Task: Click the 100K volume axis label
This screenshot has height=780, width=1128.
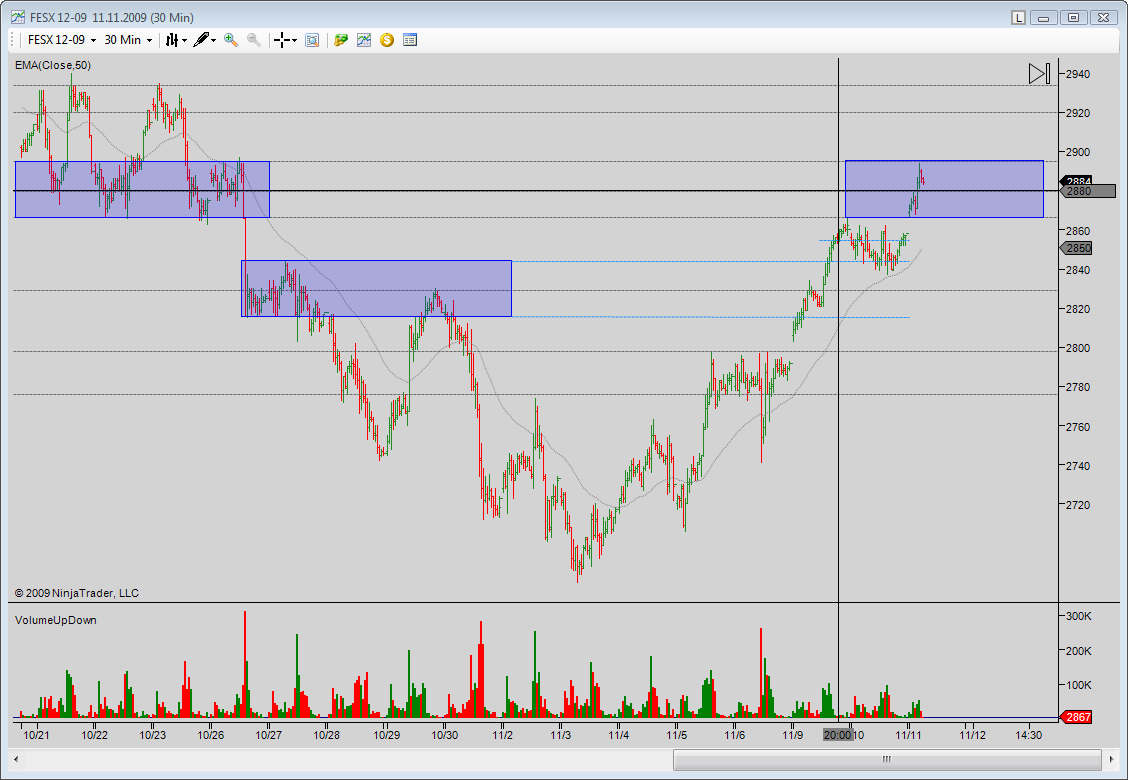Action: coord(1078,685)
